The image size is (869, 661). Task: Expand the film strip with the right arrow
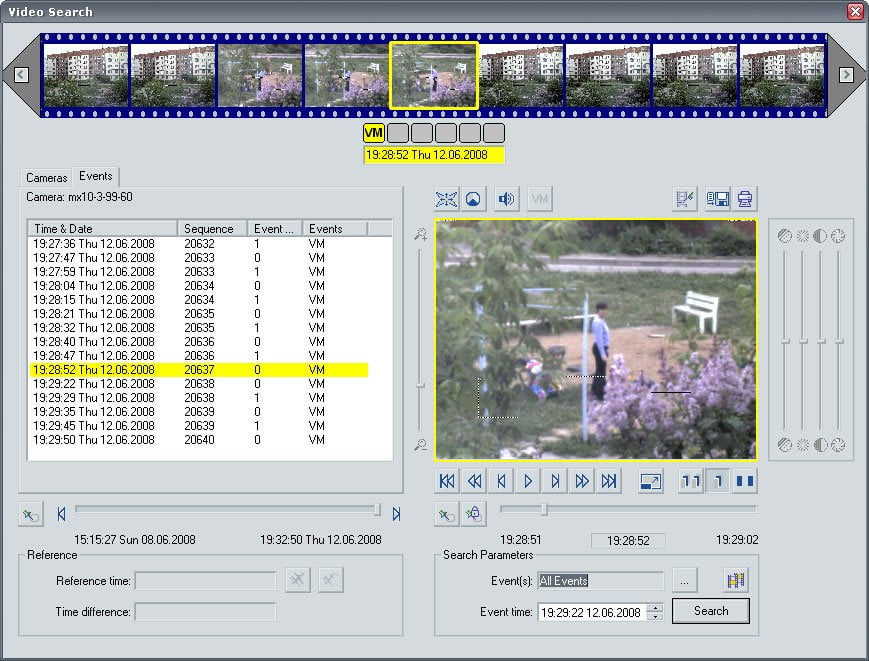846,74
